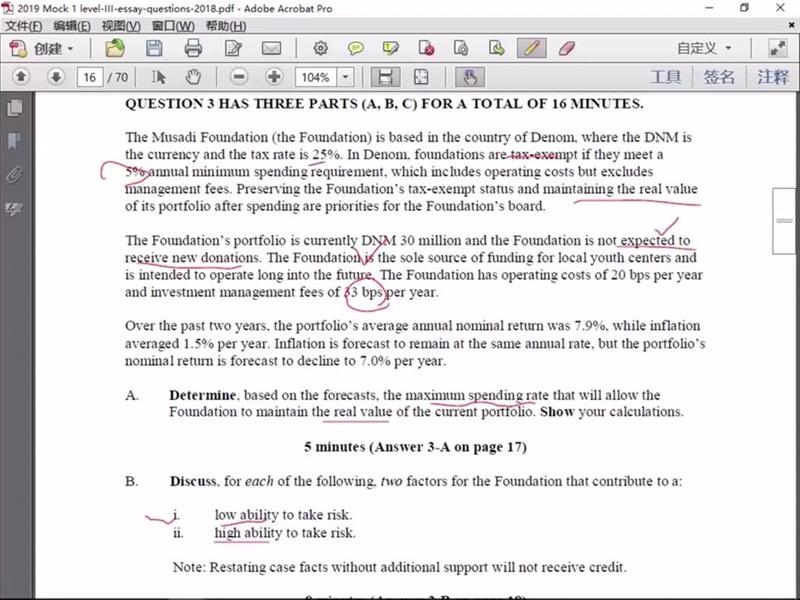Click the page number field showing 16

click(90, 78)
